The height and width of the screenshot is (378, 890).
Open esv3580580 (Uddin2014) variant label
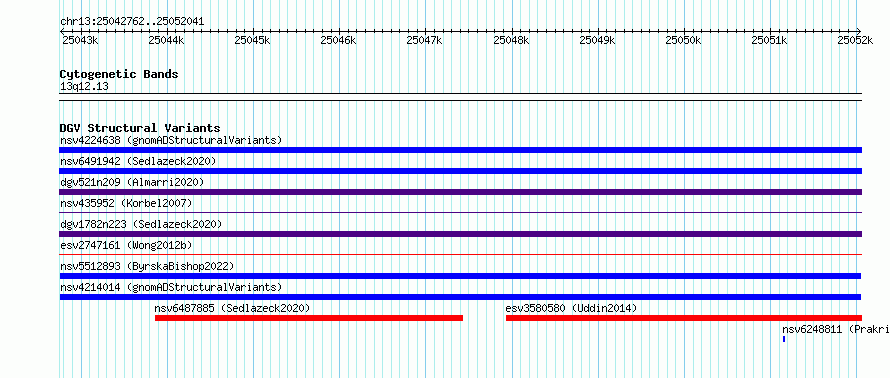pos(571,308)
